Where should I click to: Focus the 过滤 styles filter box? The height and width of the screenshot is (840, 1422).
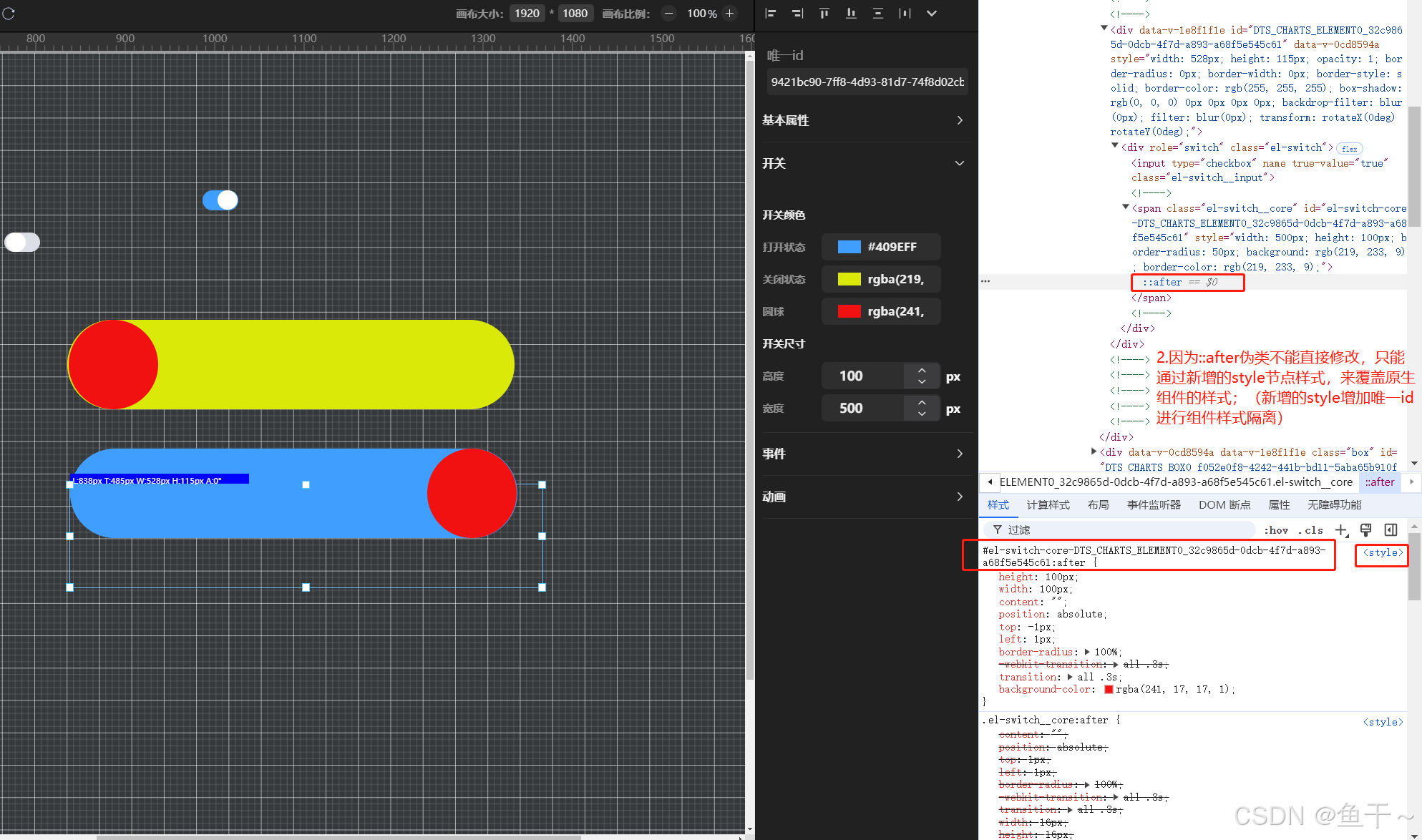1120,529
